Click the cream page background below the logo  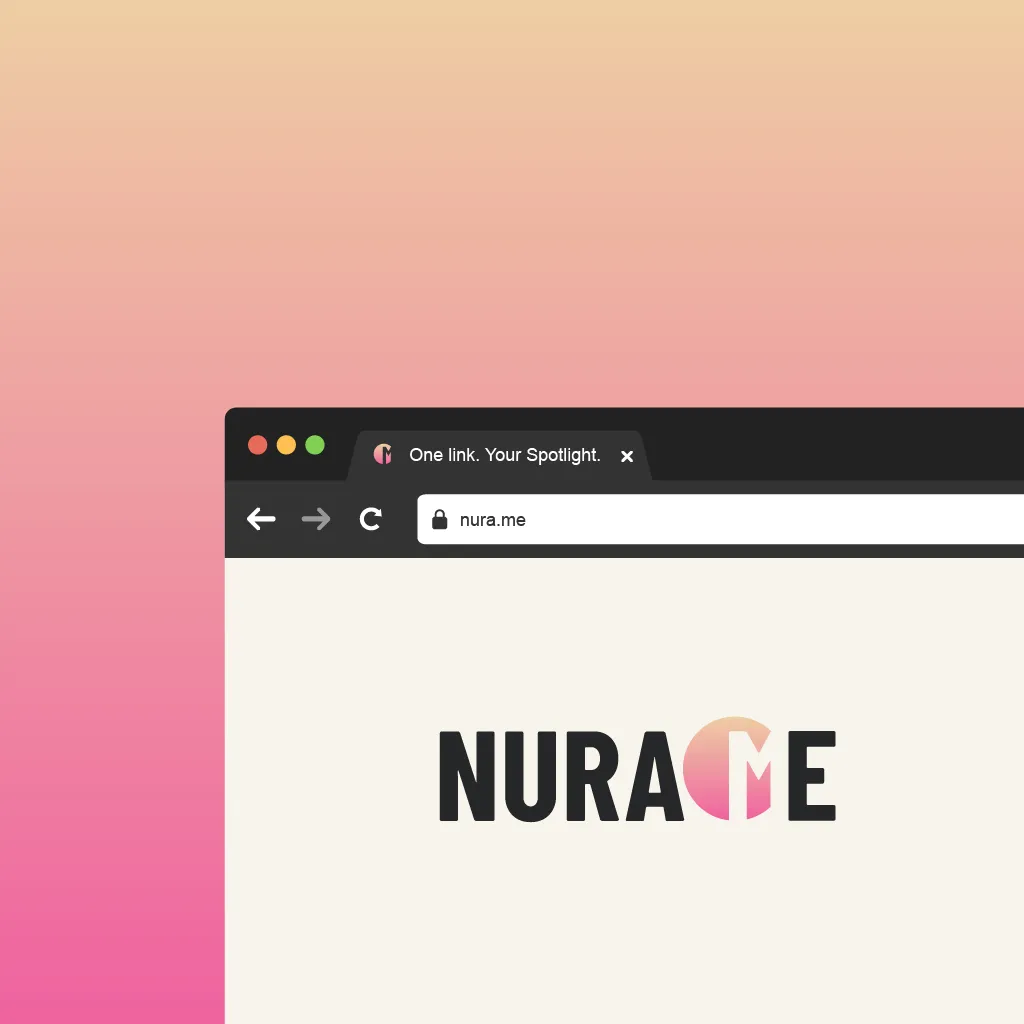(630, 930)
